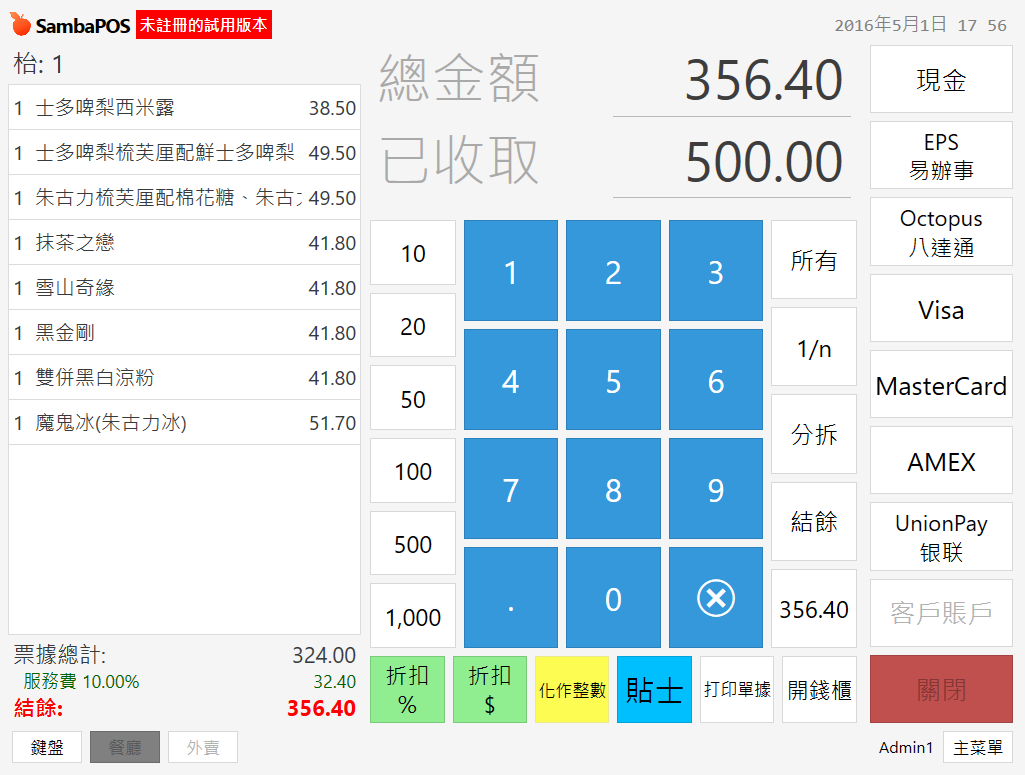Click the SambaPOS logo icon

click(21, 25)
